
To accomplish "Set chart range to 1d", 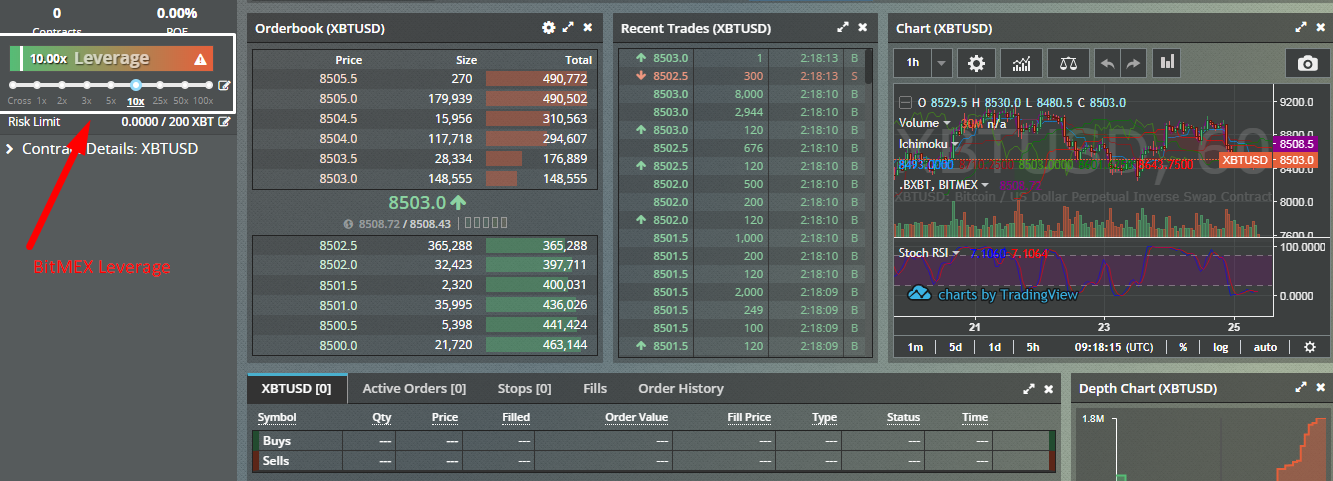I will coord(994,347).
